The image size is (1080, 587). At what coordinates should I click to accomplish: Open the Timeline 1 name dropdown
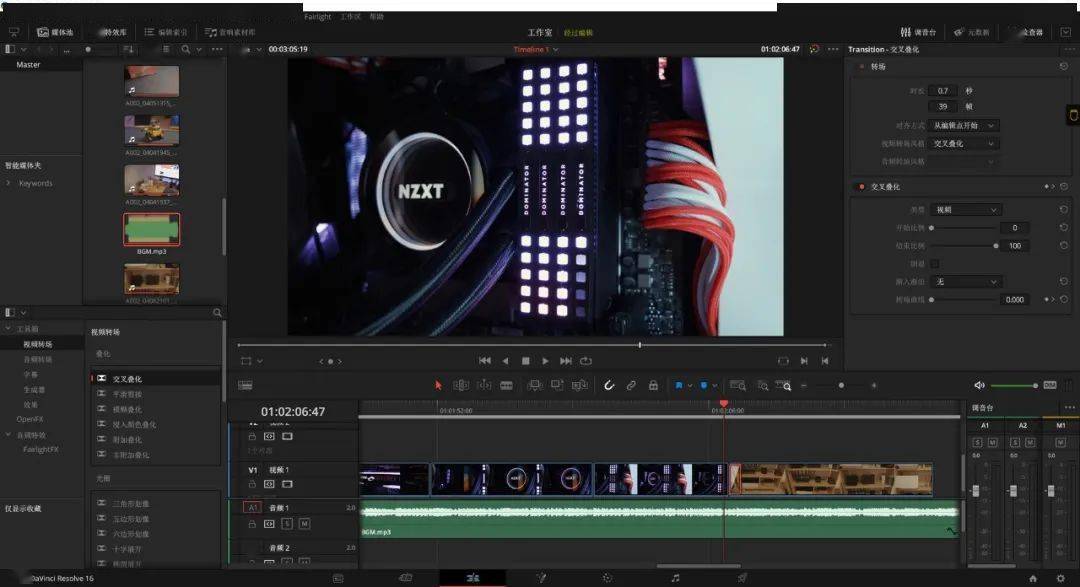tap(536, 50)
